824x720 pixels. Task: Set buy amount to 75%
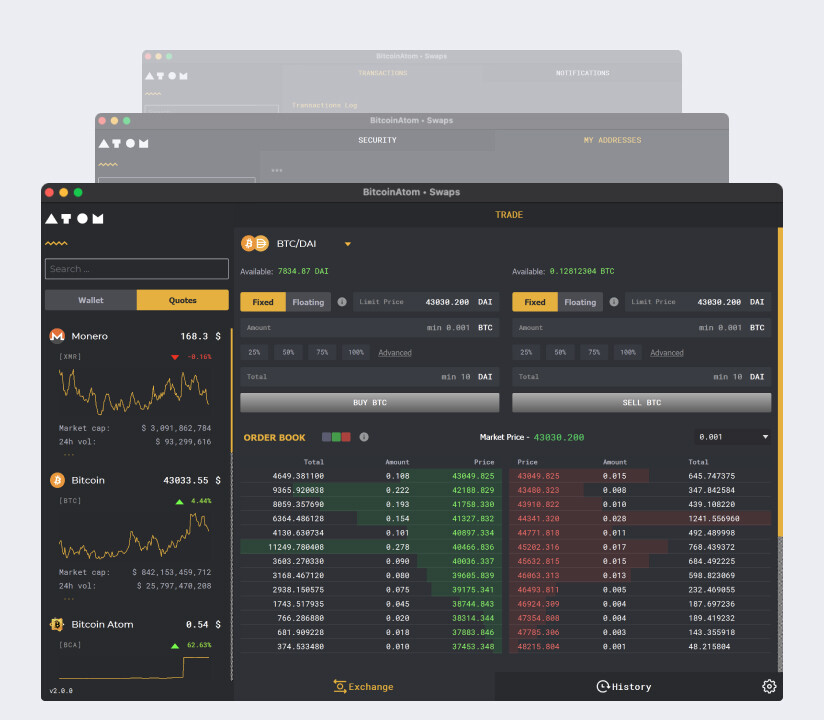pyautogui.click(x=322, y=352)
